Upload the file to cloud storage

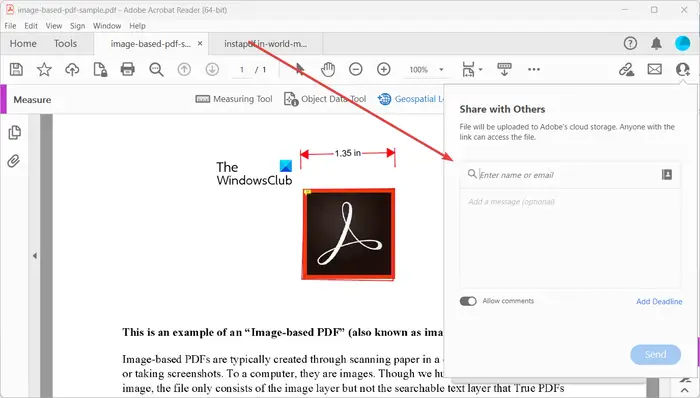point(72,70)
